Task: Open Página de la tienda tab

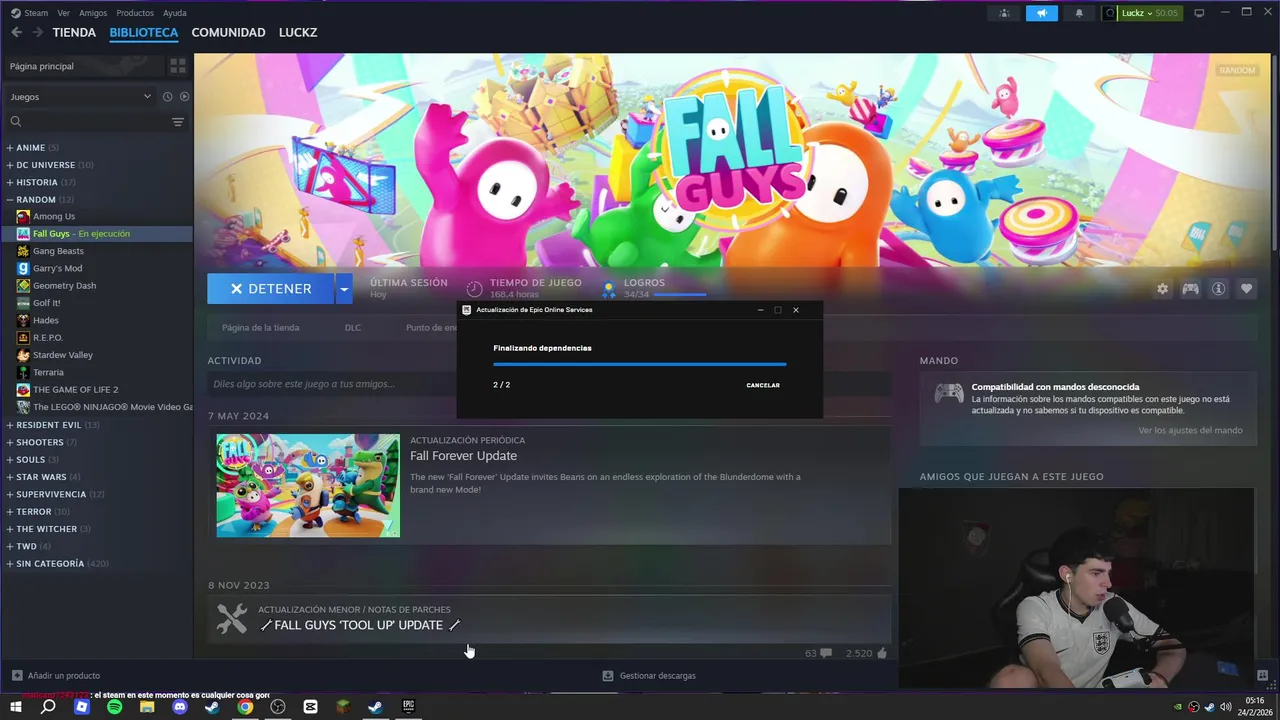Action: (x=260, y=328)
